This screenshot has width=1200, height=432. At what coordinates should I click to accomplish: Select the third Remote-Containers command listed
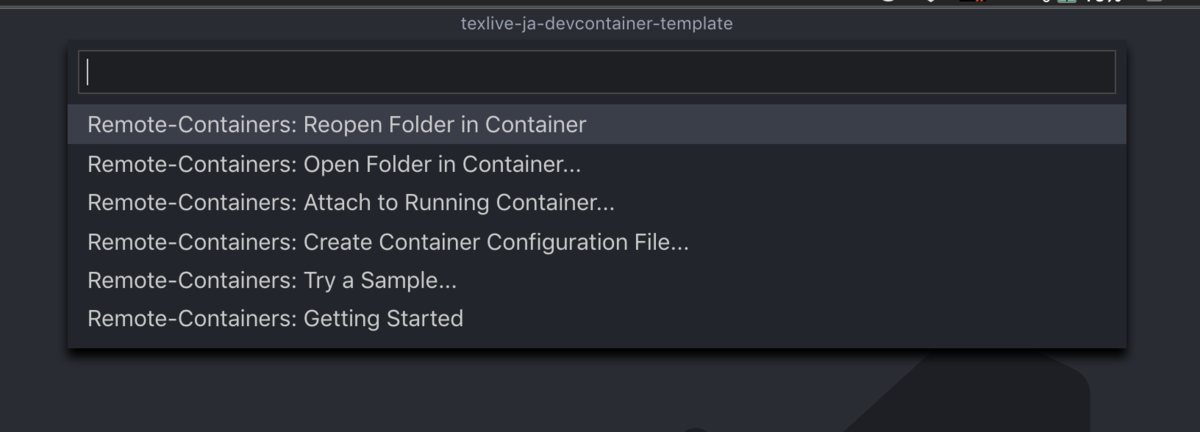point(351,203)
